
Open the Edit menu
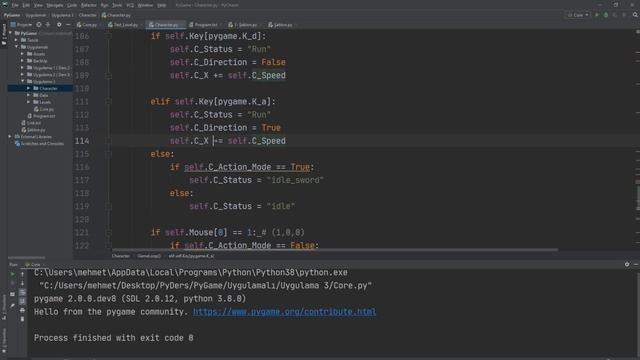(x=26, y=5)
